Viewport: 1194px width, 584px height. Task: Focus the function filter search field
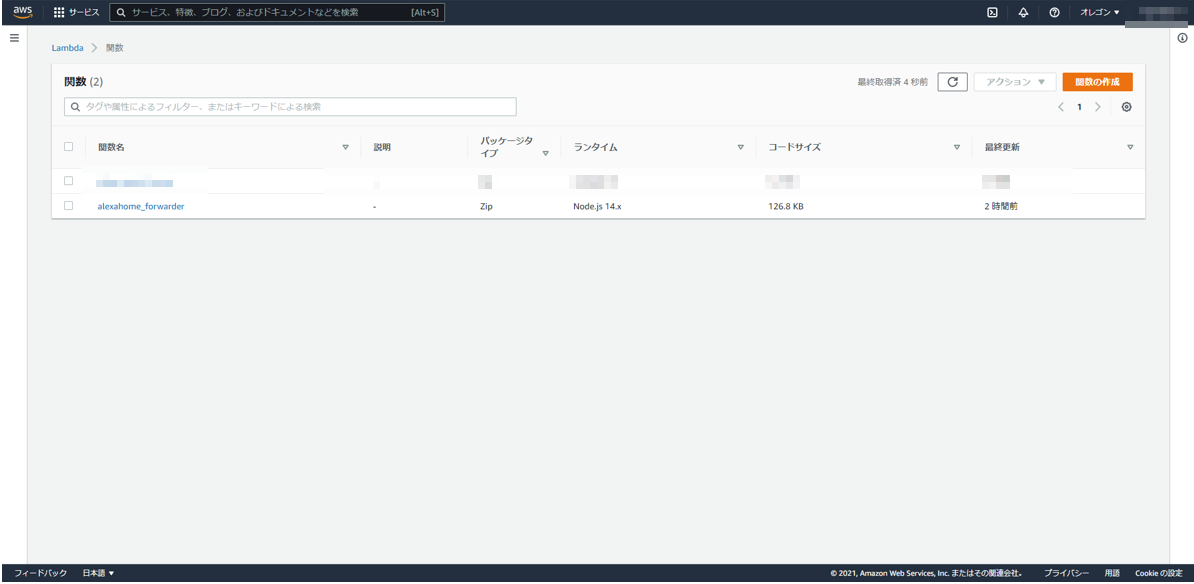click(290, 107)
